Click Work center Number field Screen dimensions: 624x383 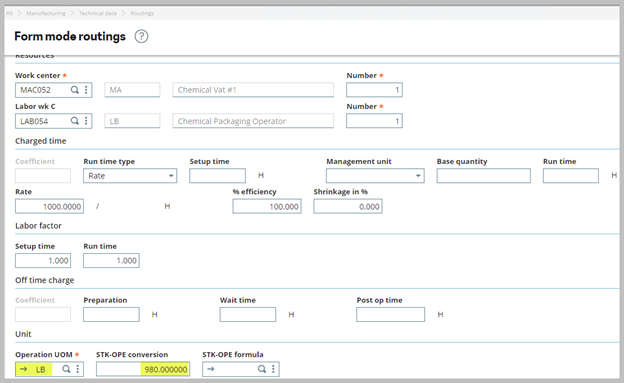tap(374, 90)
